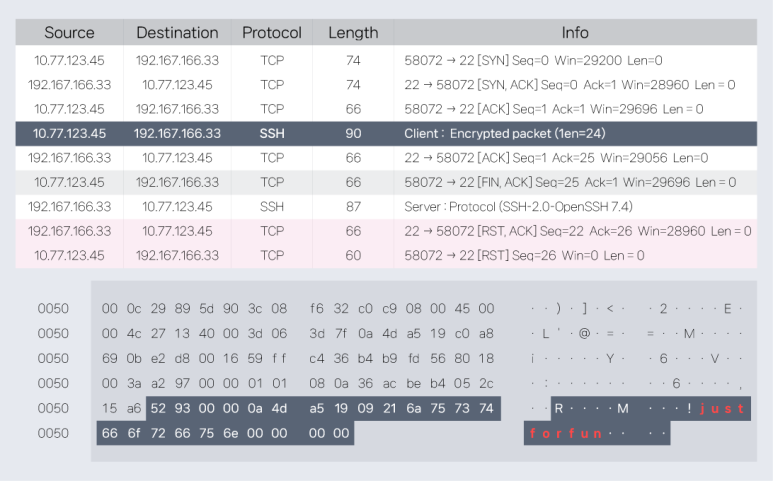This screenshot has width=773, height=481.
Task: Click hex bytes '00 0c 29 89' on first line
Action: (145, 309)
